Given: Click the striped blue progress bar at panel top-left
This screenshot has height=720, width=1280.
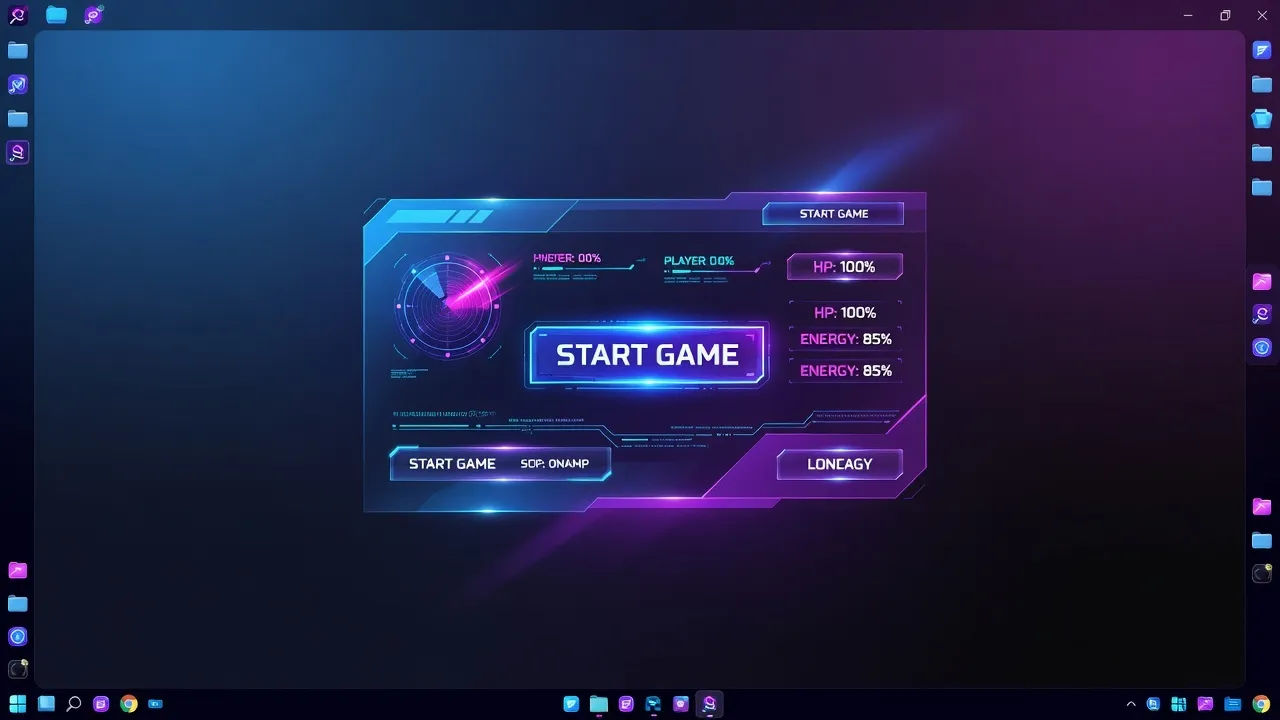Looking at the screenshot, I should (x=440, y=216).
